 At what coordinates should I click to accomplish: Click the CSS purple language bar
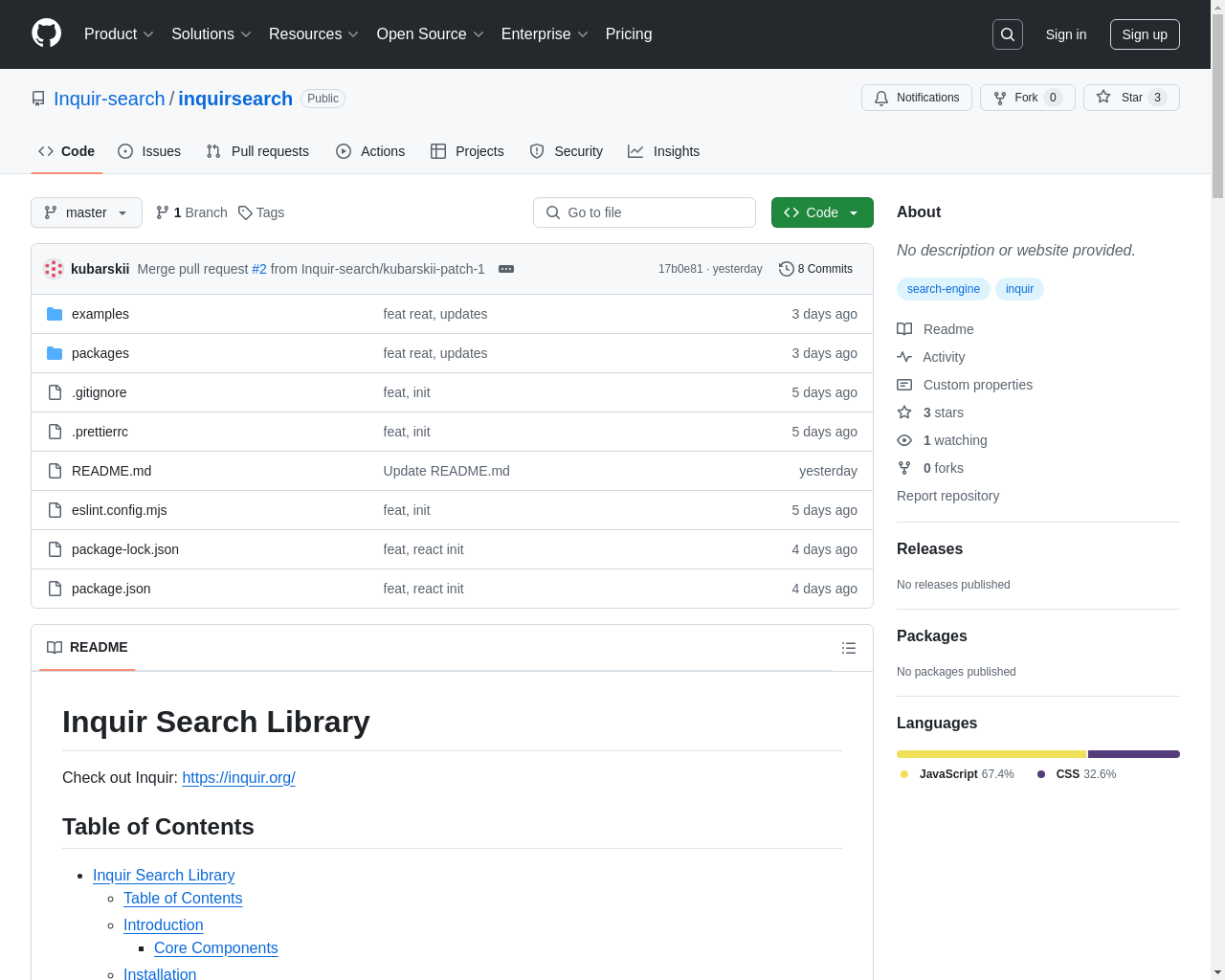click(1134, 754)
